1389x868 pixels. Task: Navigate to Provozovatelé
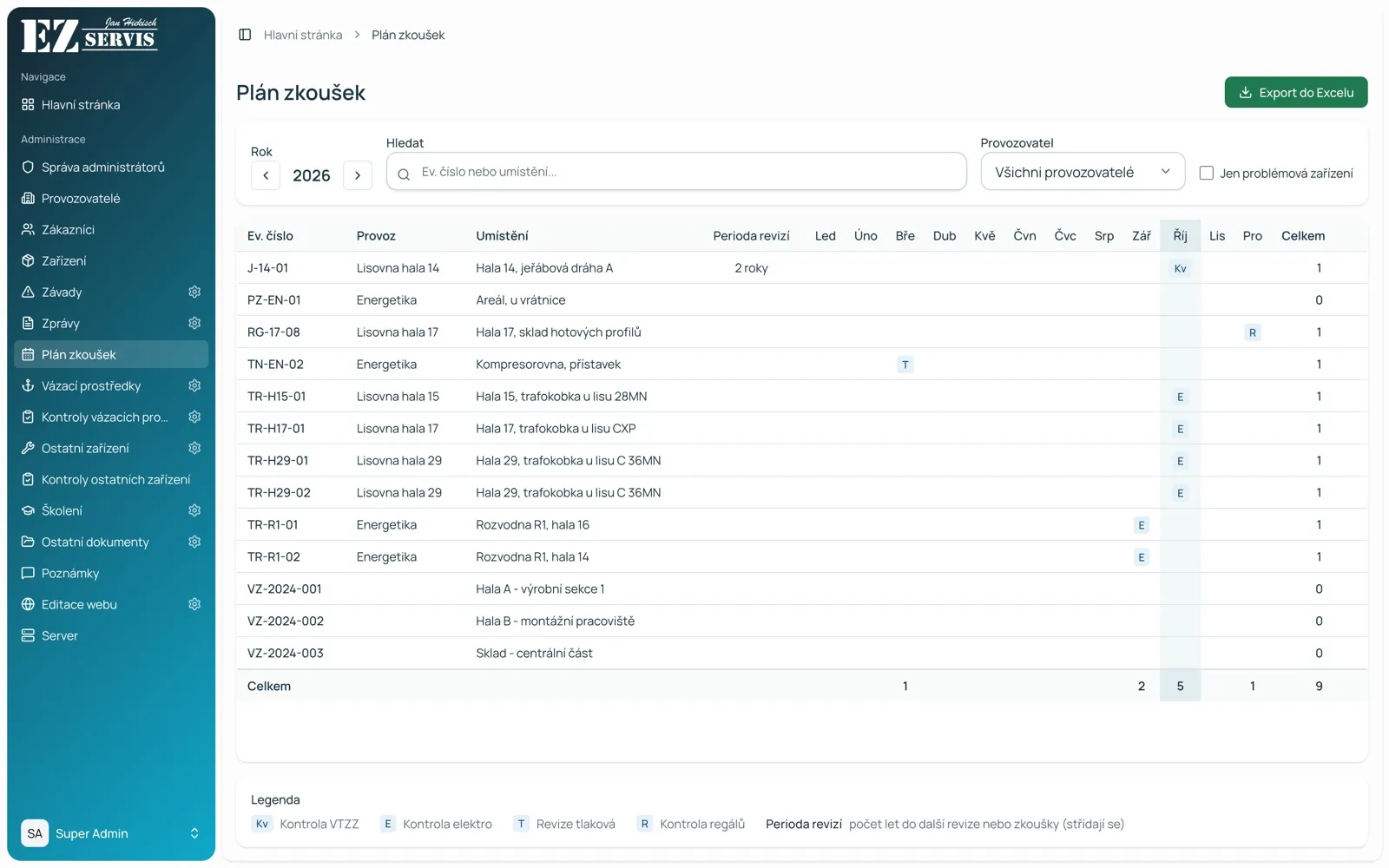click(x=111, y=198)
